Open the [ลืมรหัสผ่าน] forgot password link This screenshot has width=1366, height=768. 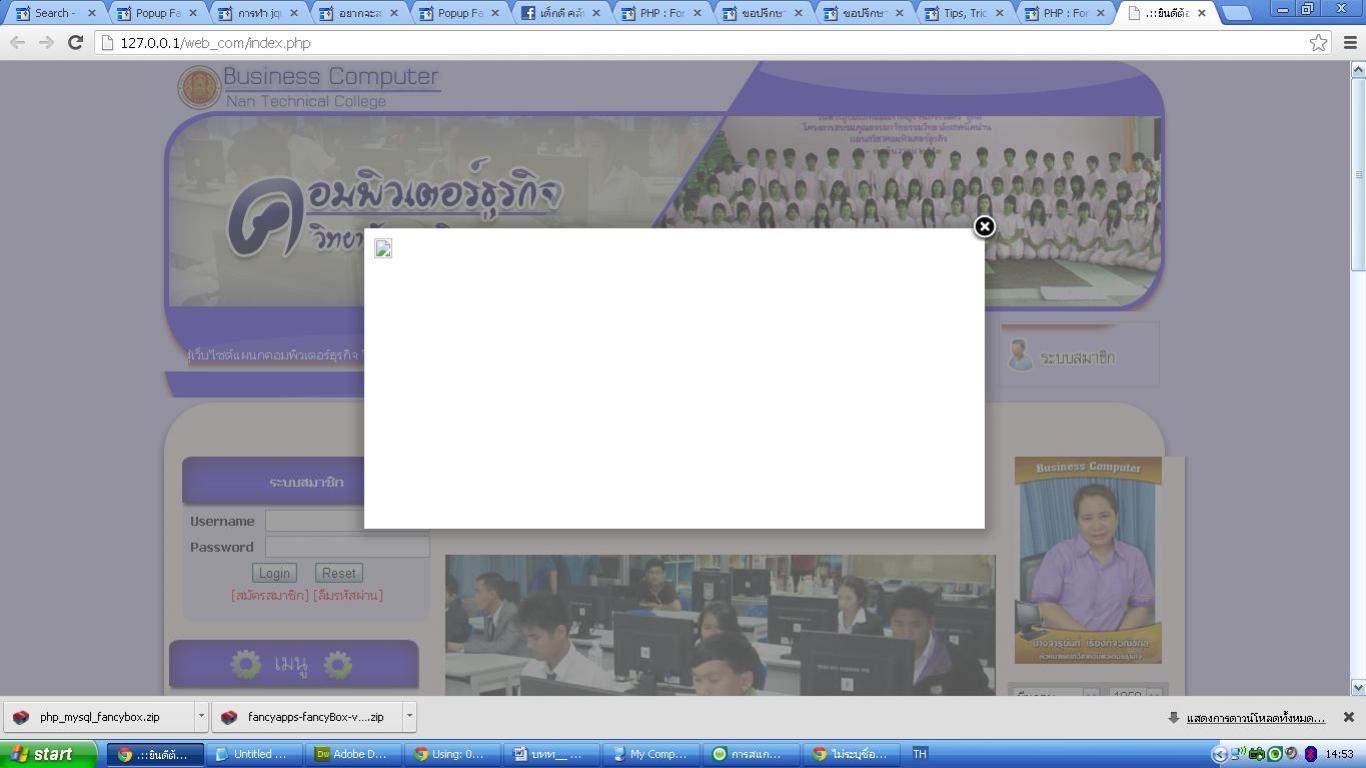[x=348, y=595]
